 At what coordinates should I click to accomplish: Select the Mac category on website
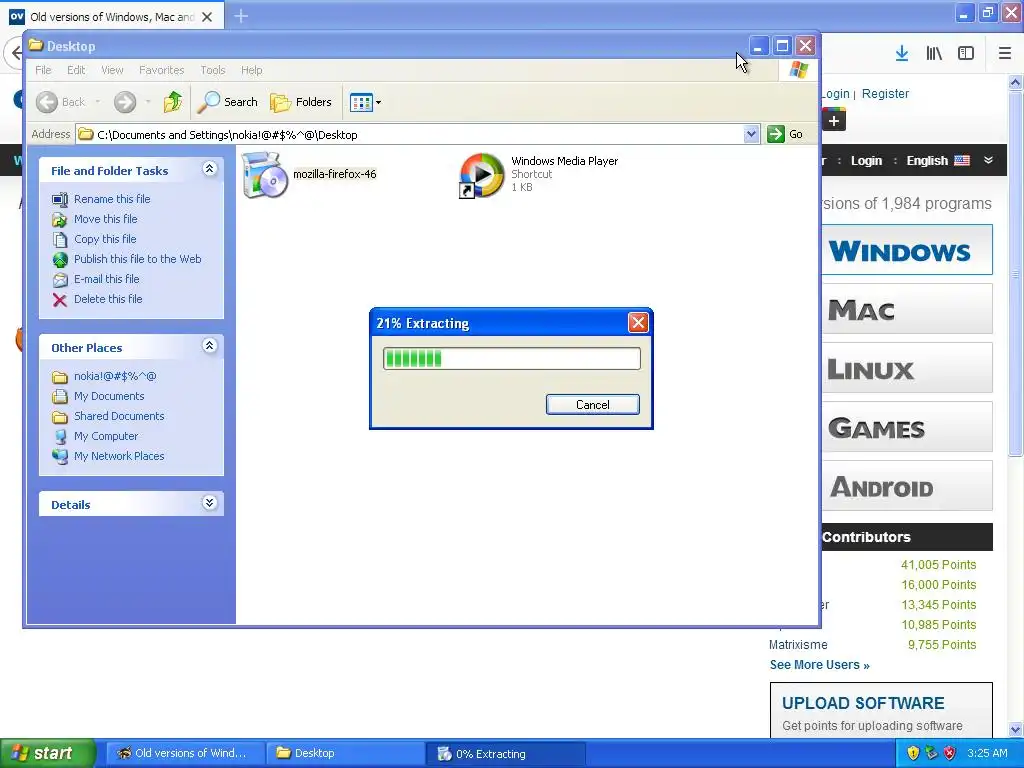[x=906, y=309]
